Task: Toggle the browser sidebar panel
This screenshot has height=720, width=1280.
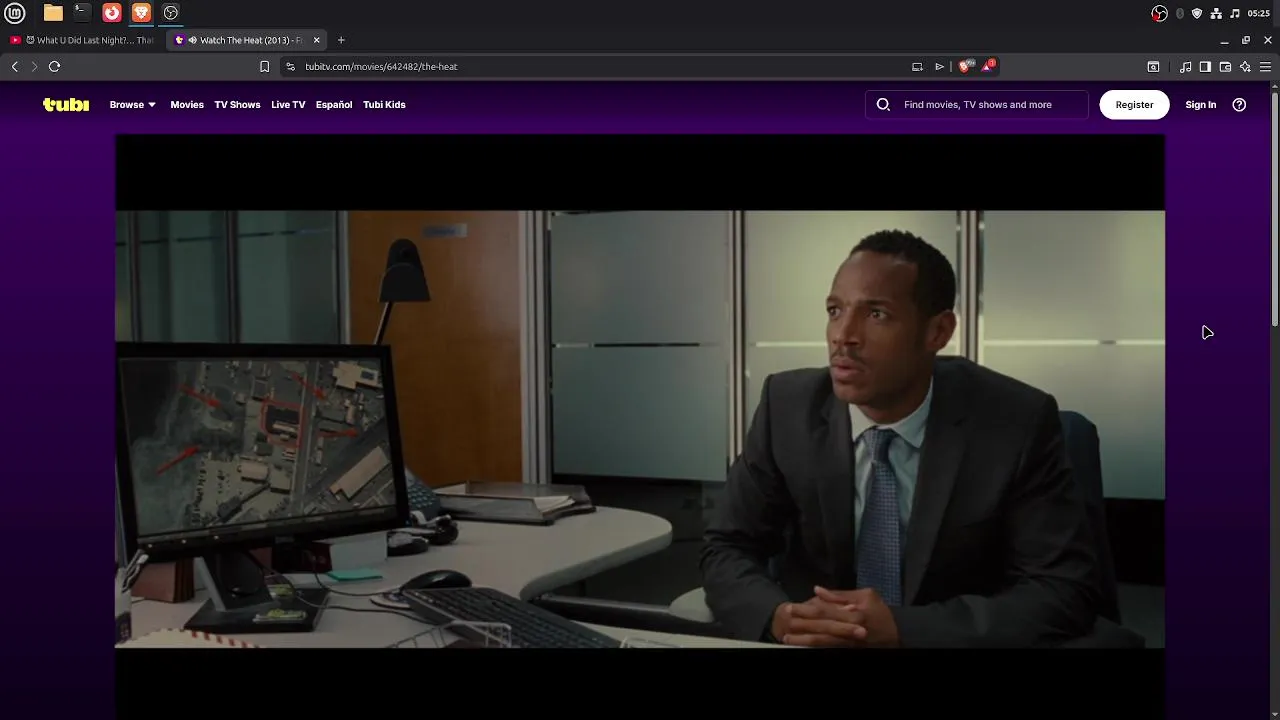Action: pyautogui.click(x=1205, y=66)
